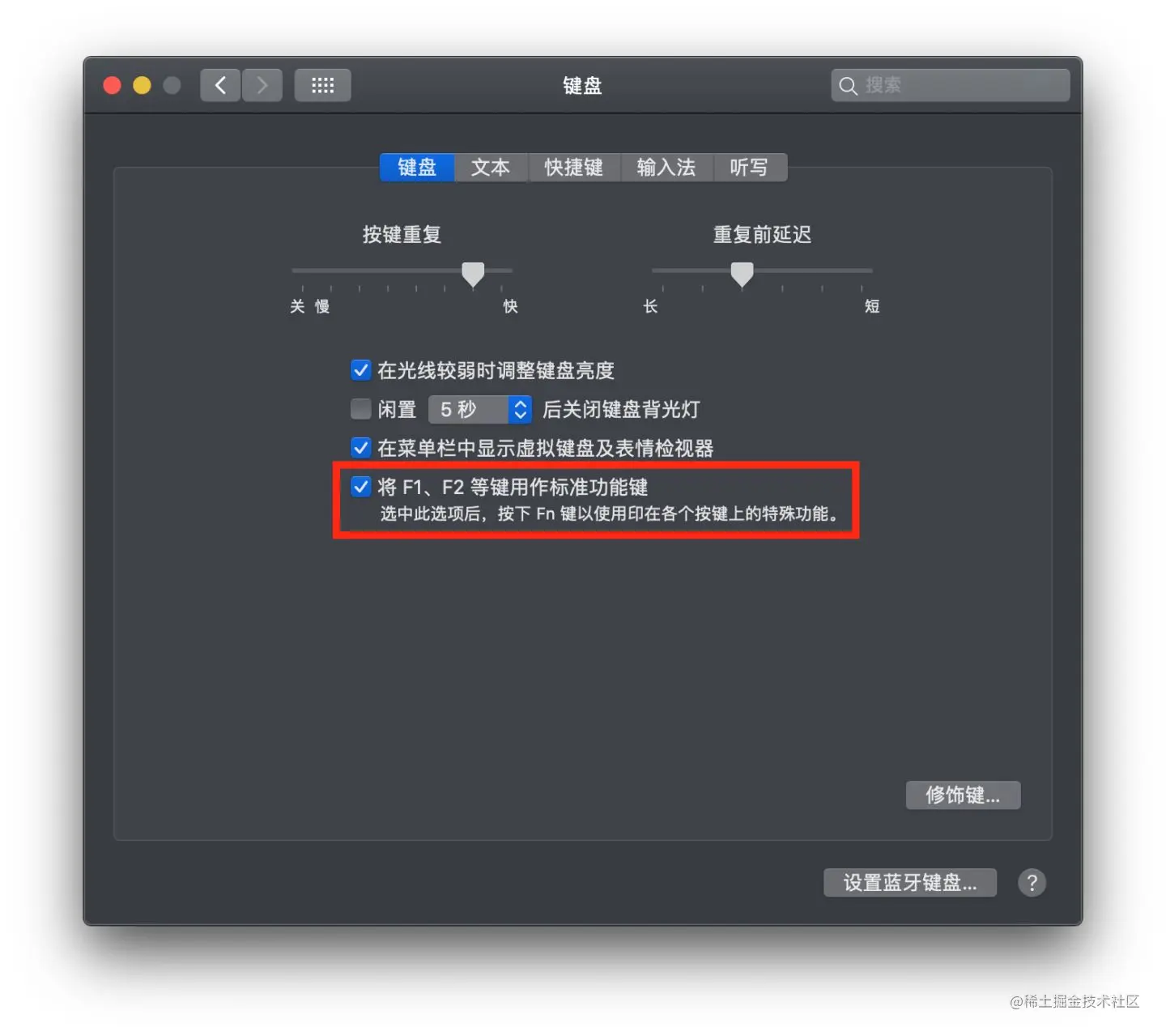Close the window with the red button
1166x1036 pixels.
pyautogui.click(x=113, y=85)
